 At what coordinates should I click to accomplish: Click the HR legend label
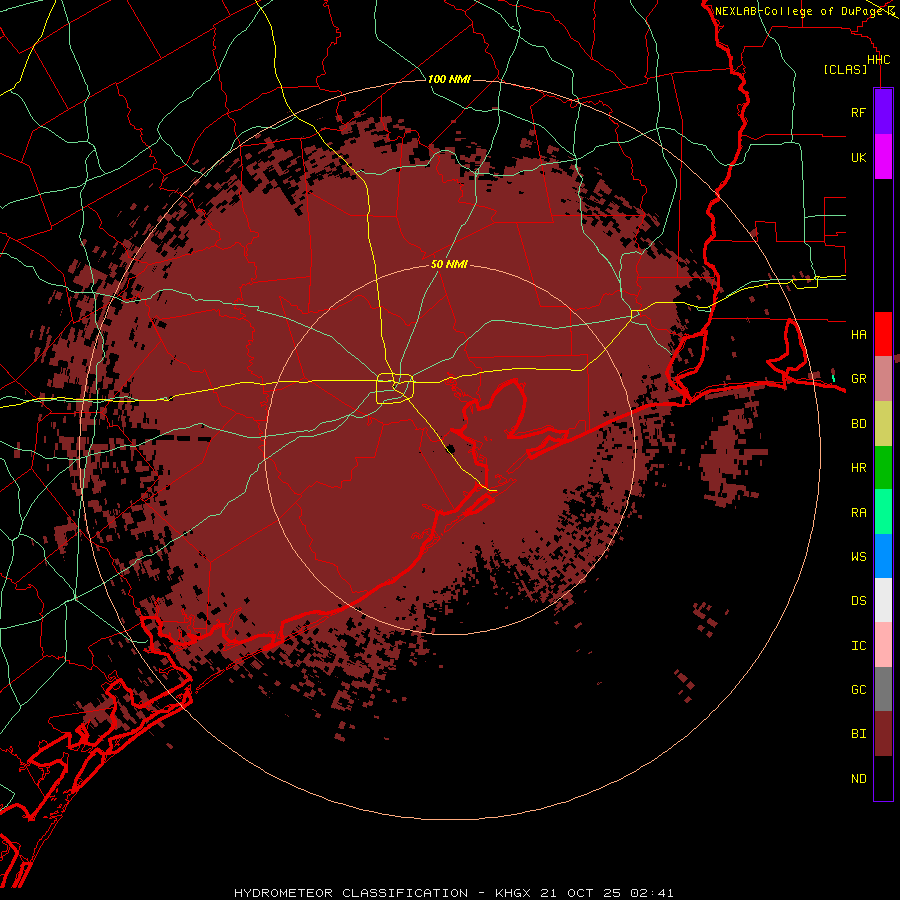[x=858, y=468]
